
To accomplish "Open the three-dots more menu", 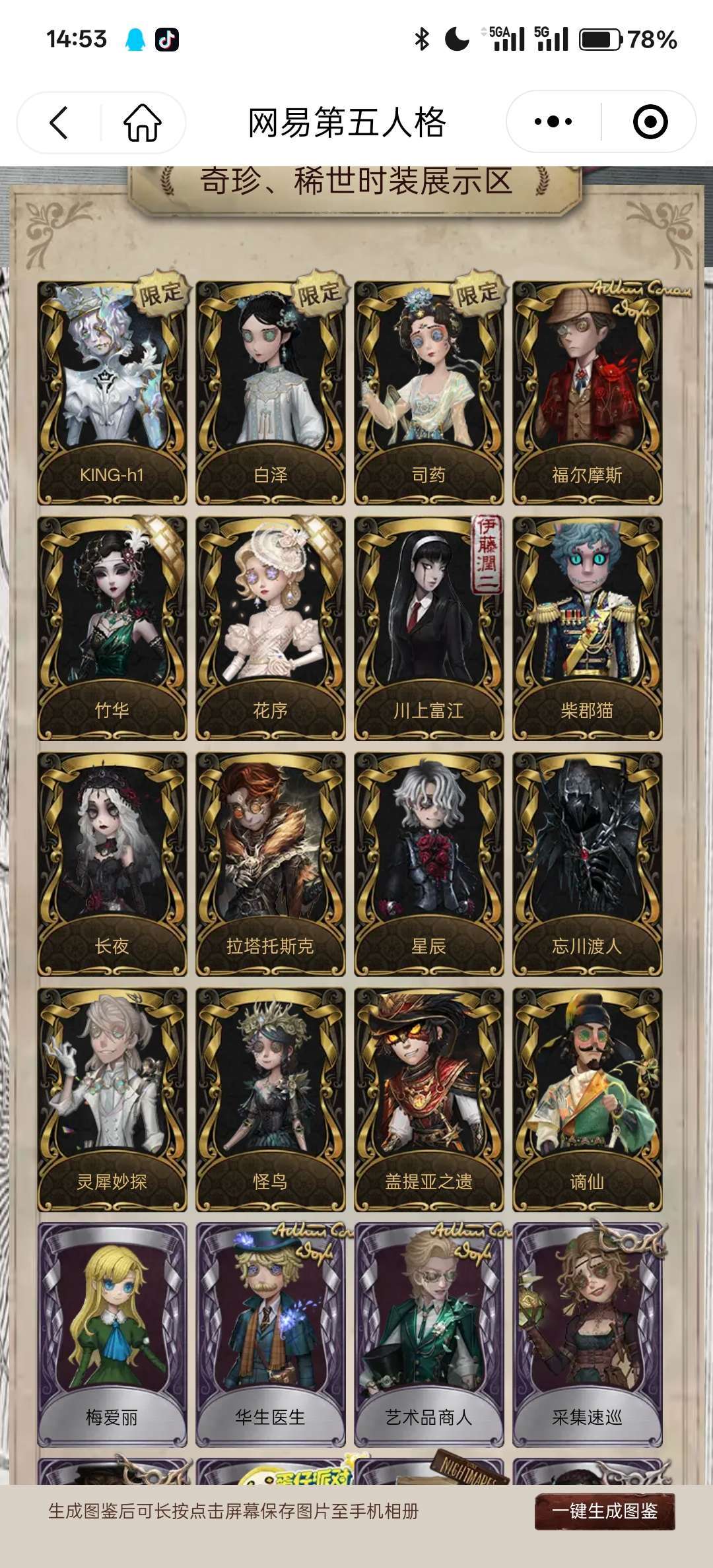I will tap(553, 121).
